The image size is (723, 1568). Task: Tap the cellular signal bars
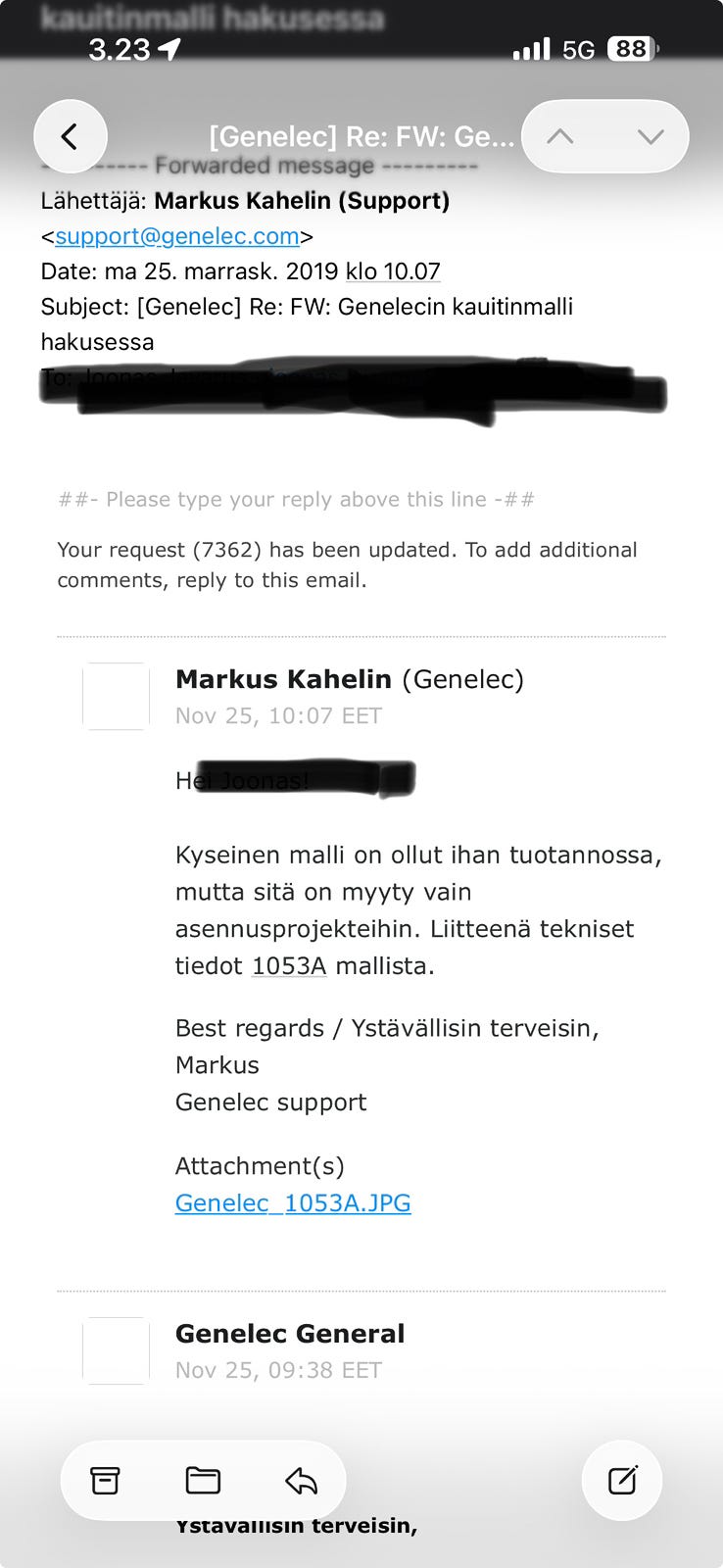pos(532,49)
